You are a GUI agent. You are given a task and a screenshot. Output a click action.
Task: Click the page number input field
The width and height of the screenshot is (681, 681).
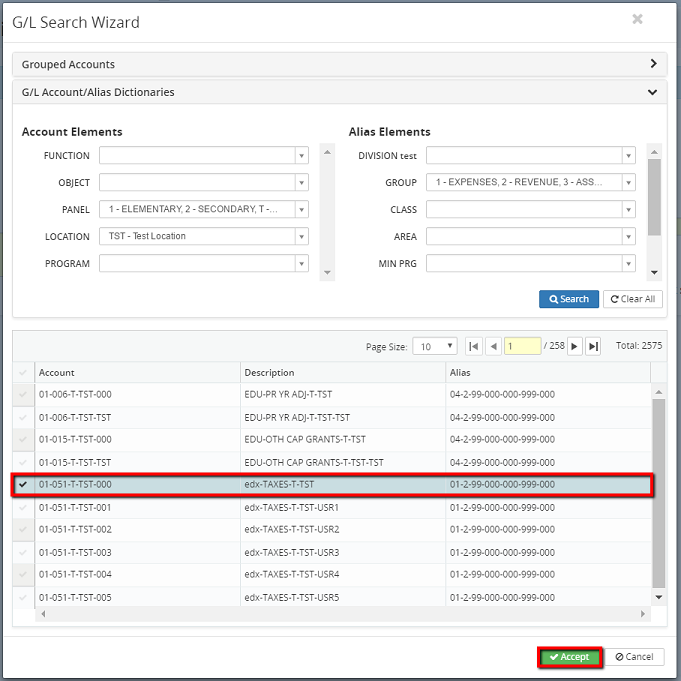522,346
